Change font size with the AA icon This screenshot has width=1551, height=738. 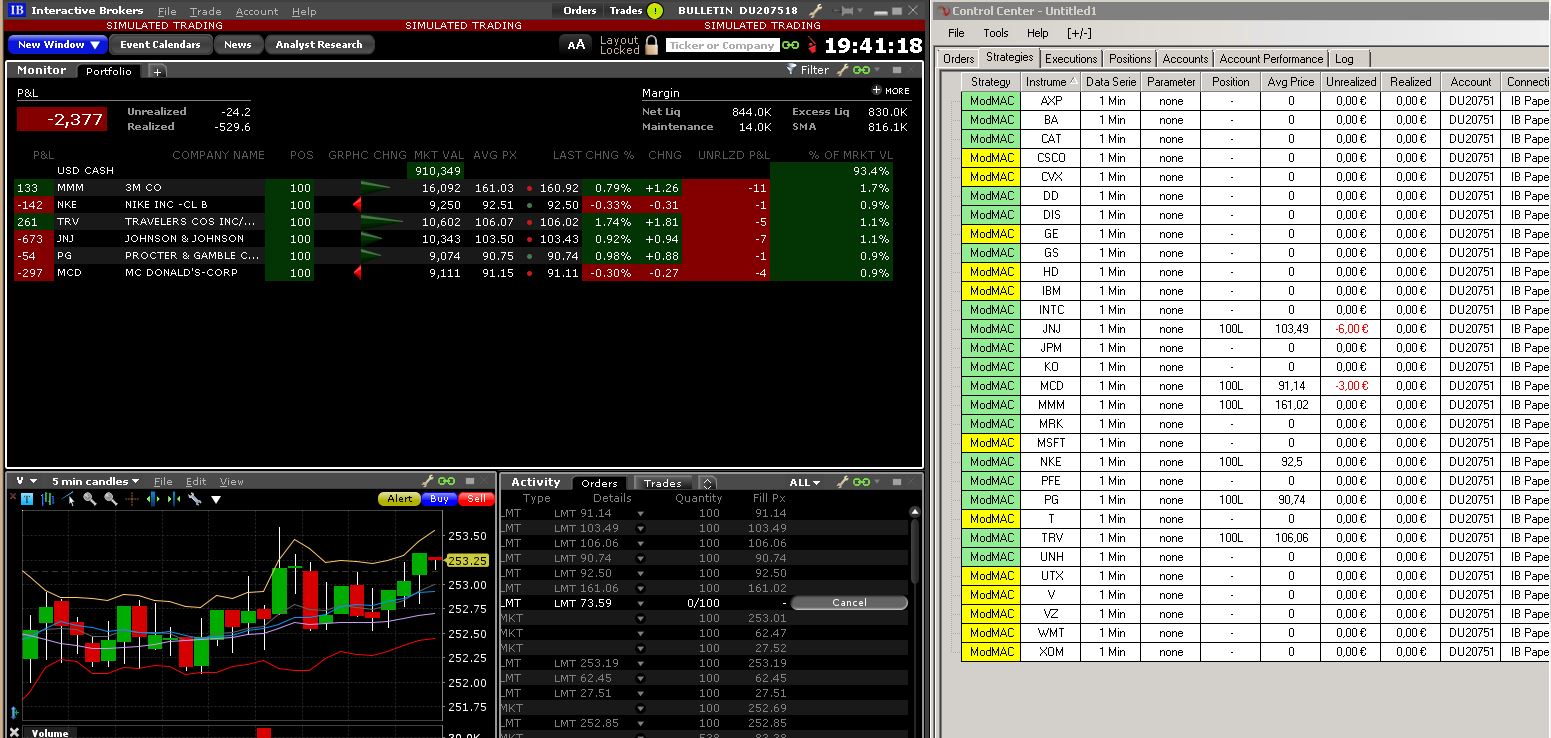click(576, 45)
